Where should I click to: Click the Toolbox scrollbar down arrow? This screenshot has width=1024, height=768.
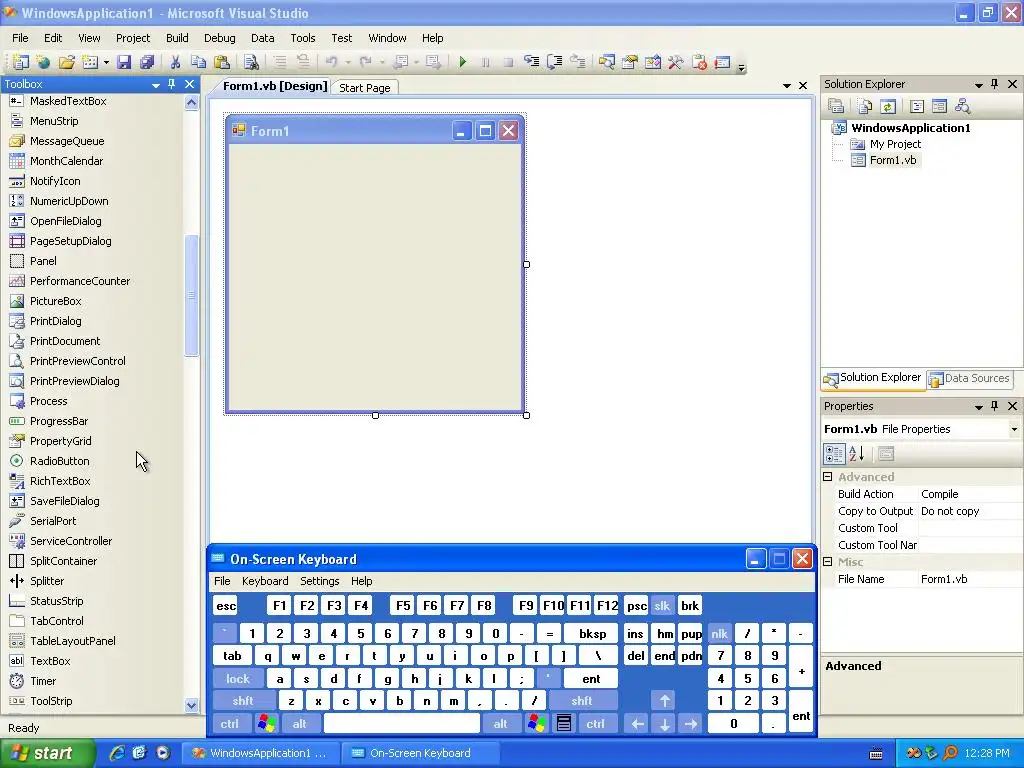coord(191,705)
